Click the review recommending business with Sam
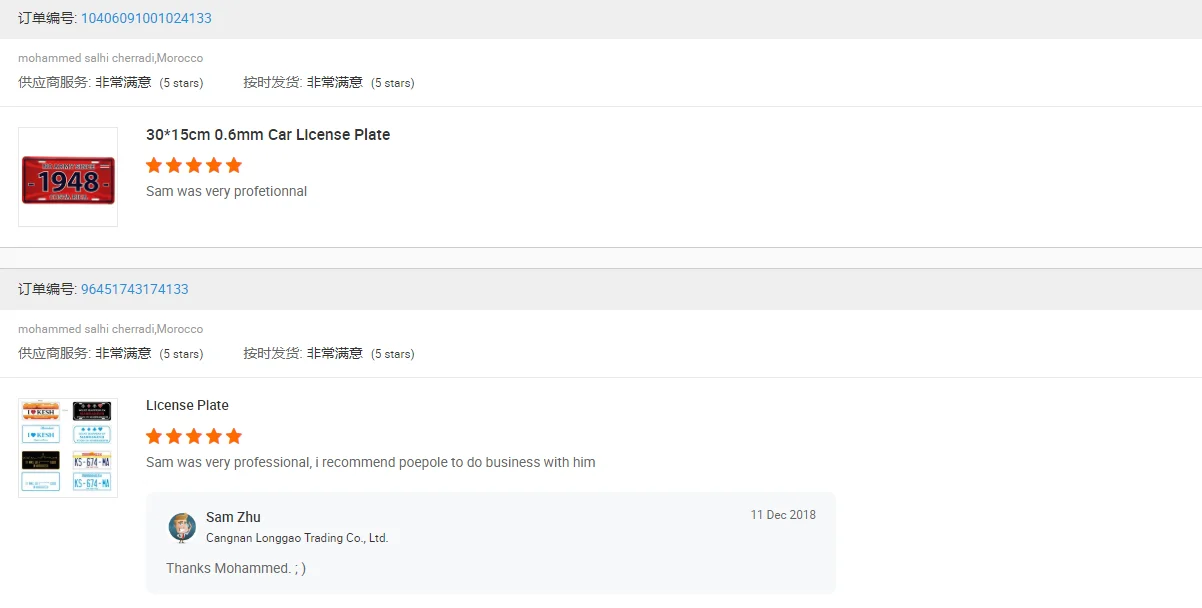This screenshot has width=1202, height=608. pyautogui.click(x=370, y=462)
